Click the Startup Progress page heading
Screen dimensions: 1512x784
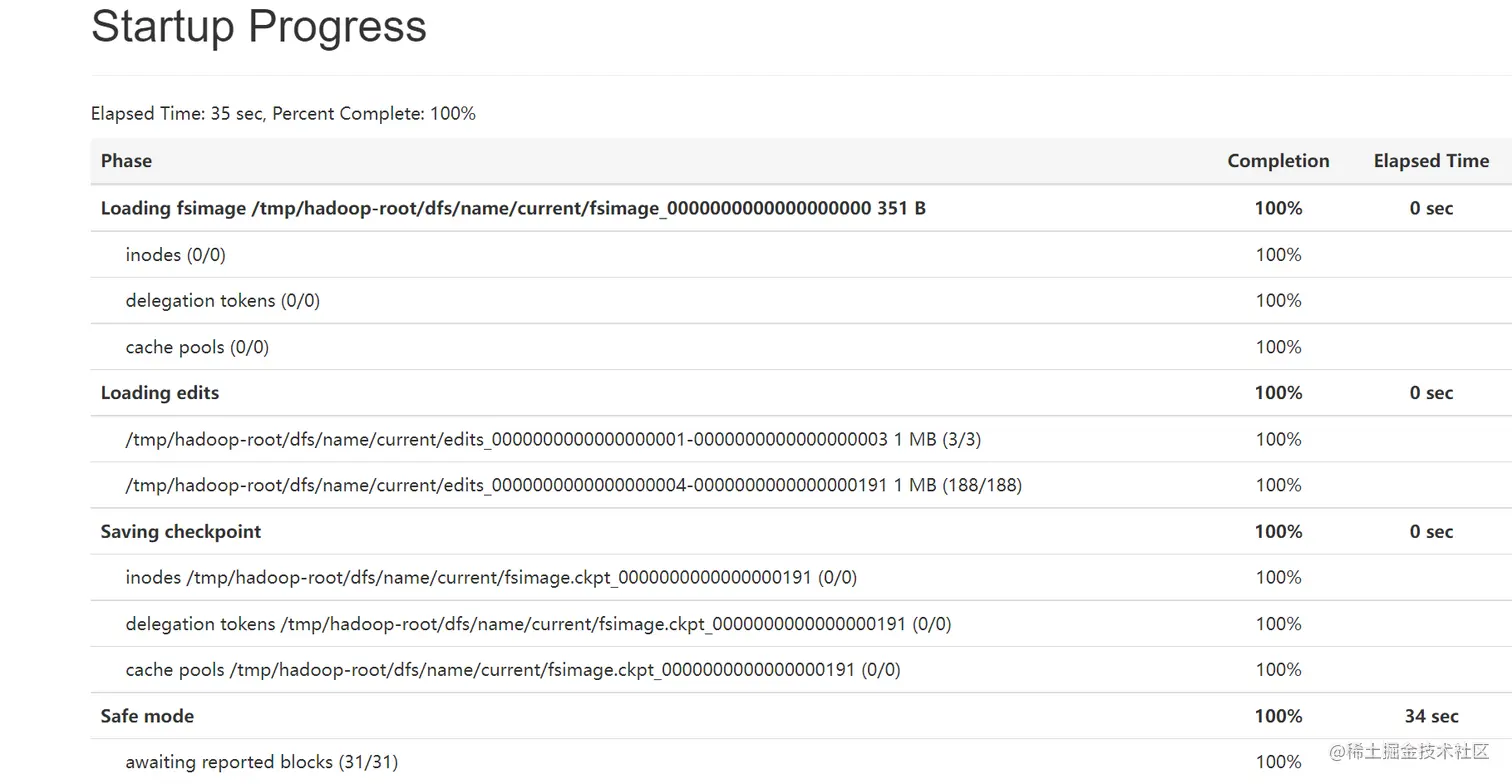point(259,26)
